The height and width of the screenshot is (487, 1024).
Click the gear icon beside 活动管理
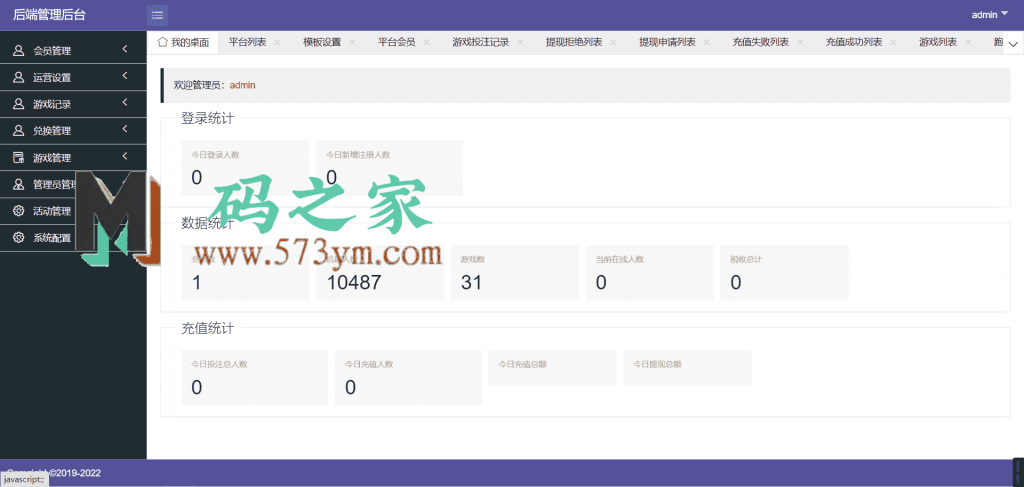[18, 211]
